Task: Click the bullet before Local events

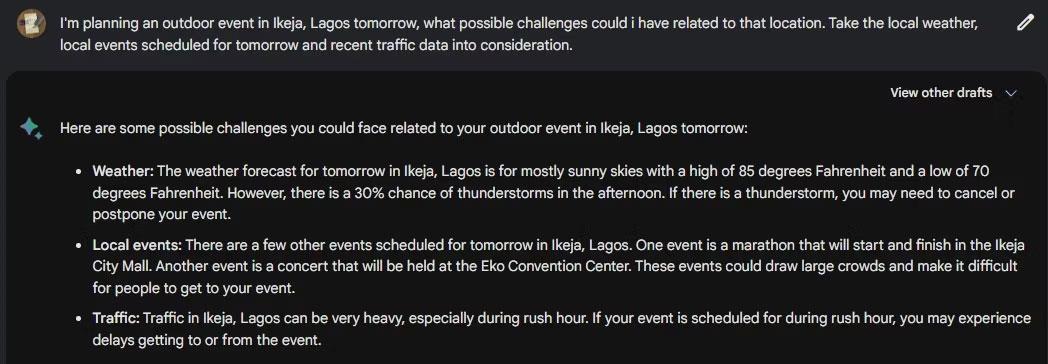Action: tap(78, 245)
